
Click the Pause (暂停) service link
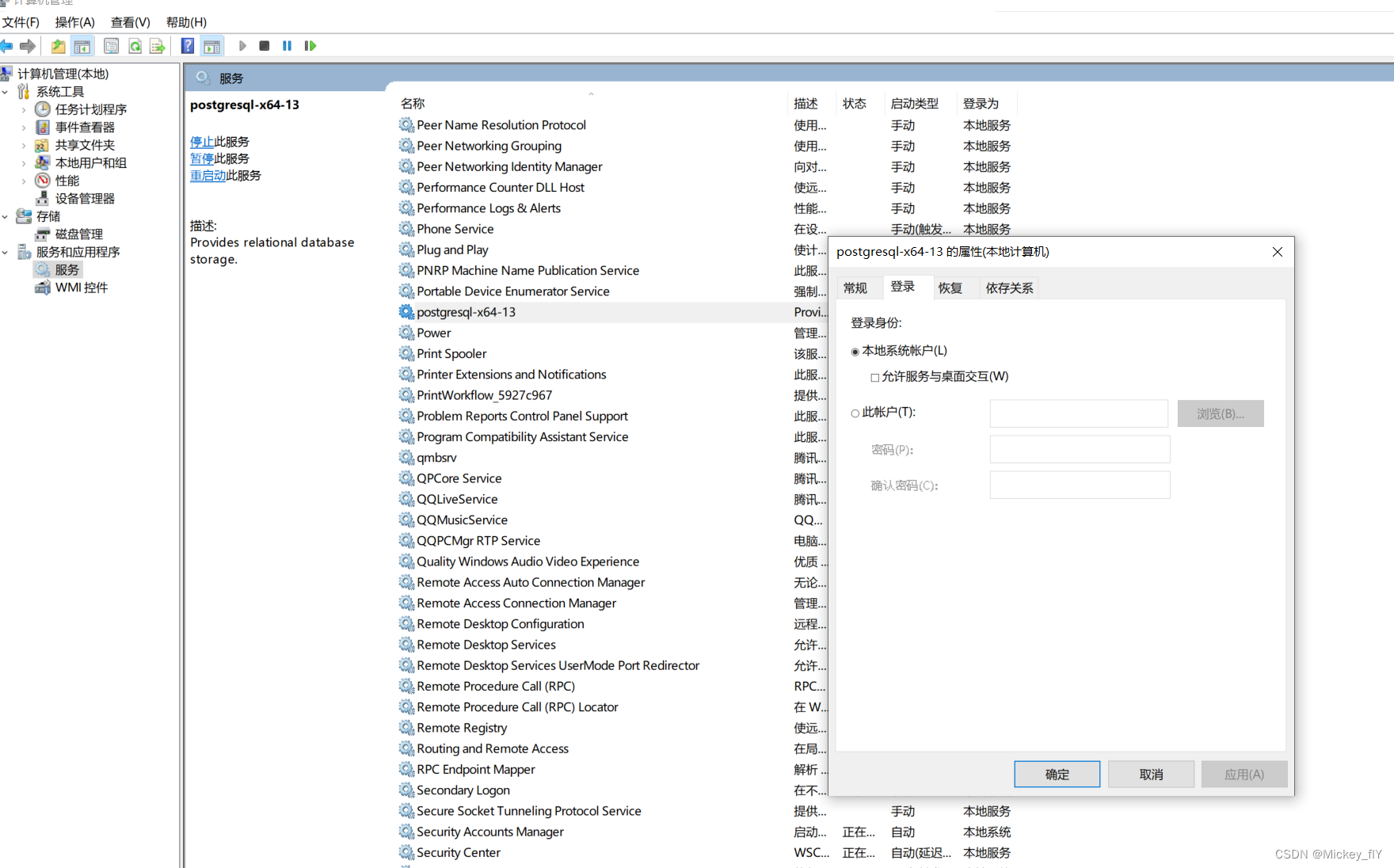(202, 158)
